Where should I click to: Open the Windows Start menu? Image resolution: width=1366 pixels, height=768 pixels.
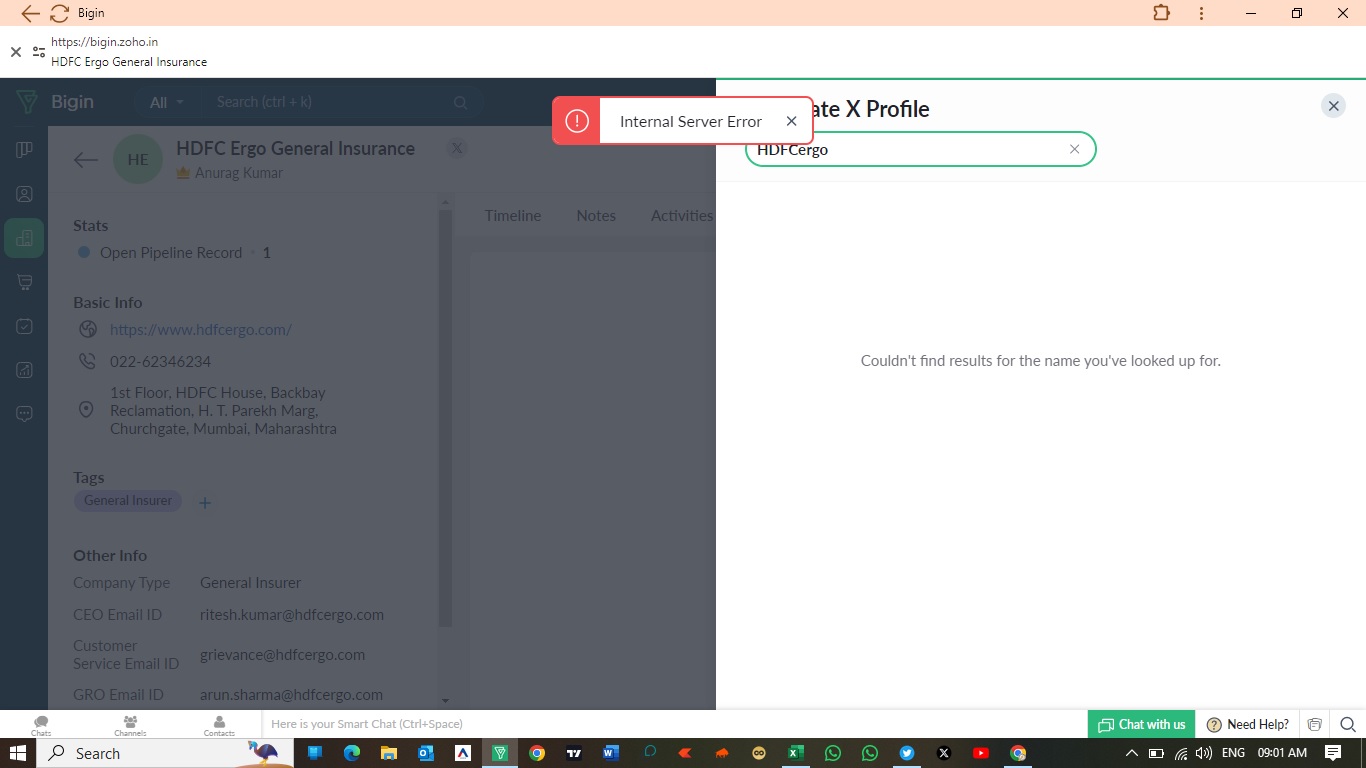point(17,753)
